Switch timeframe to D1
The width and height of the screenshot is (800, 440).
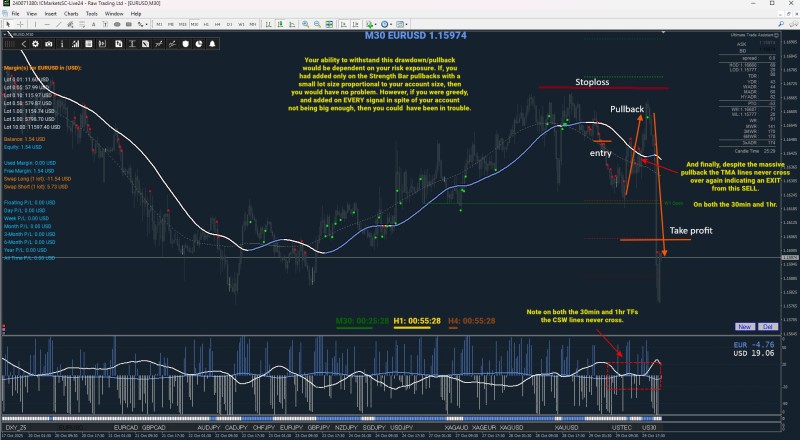click(x=230, y=24)
